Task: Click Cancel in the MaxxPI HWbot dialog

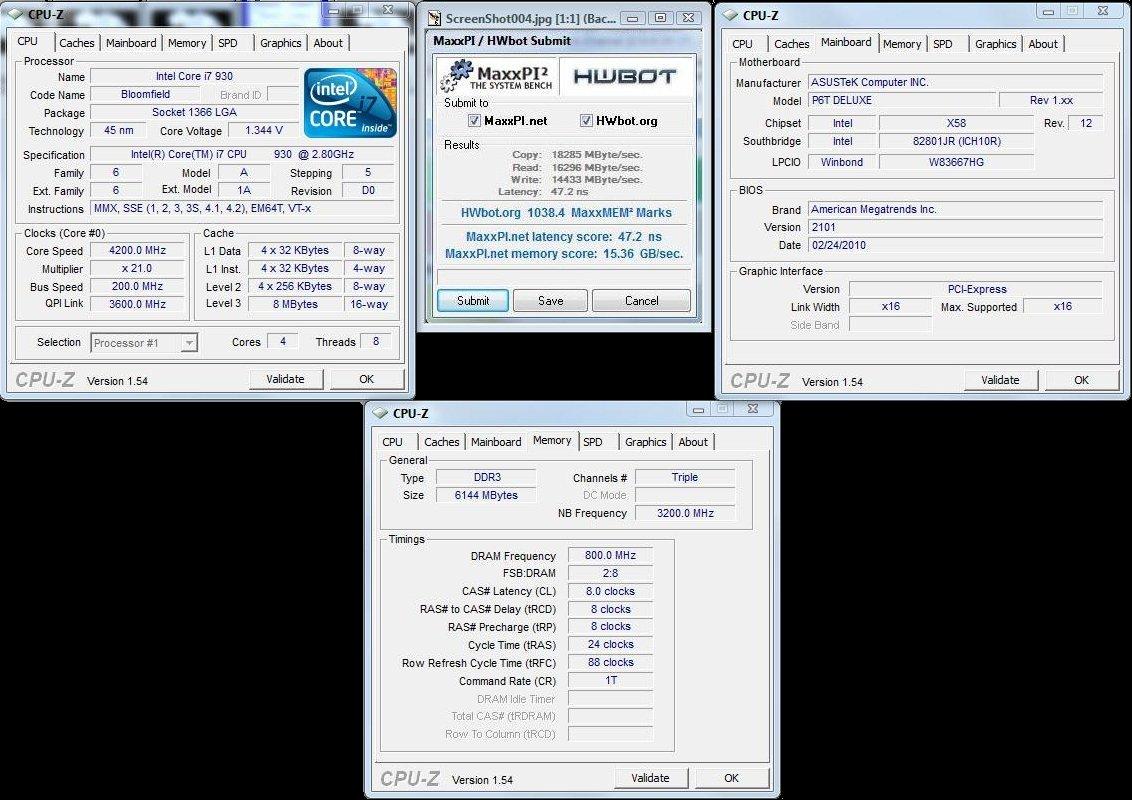Action: point(641,300)
